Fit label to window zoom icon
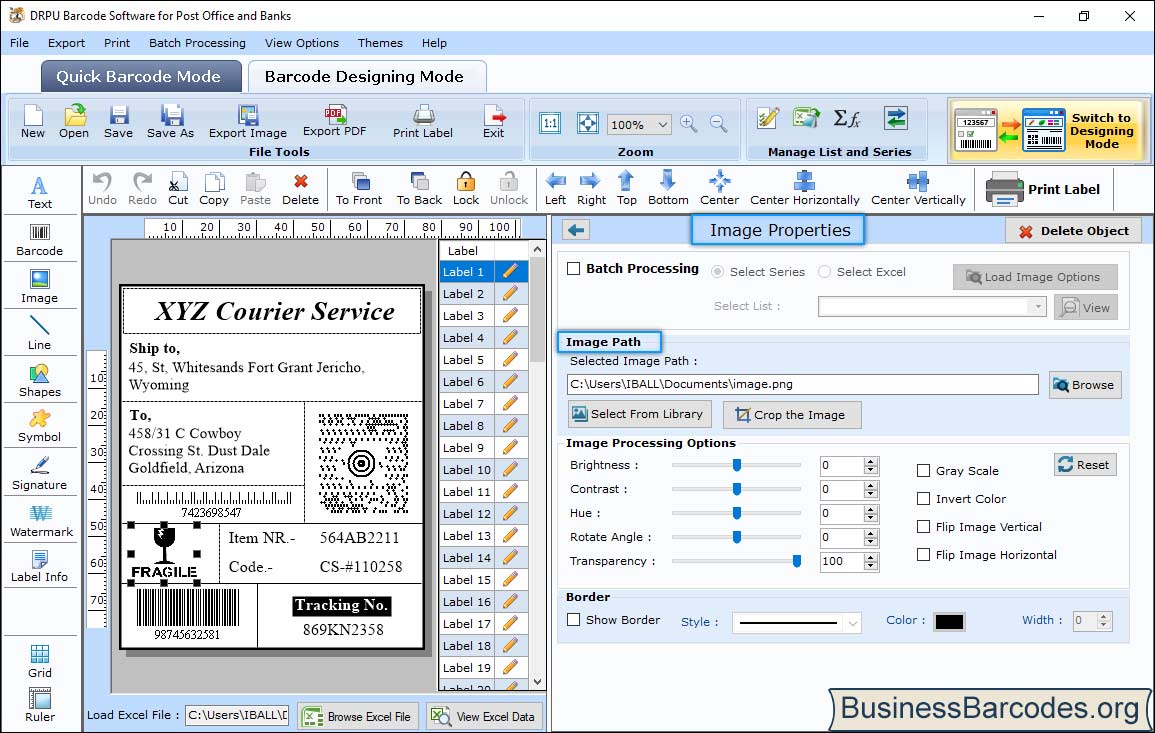1155x733 pixels. [x=588, y=123]
